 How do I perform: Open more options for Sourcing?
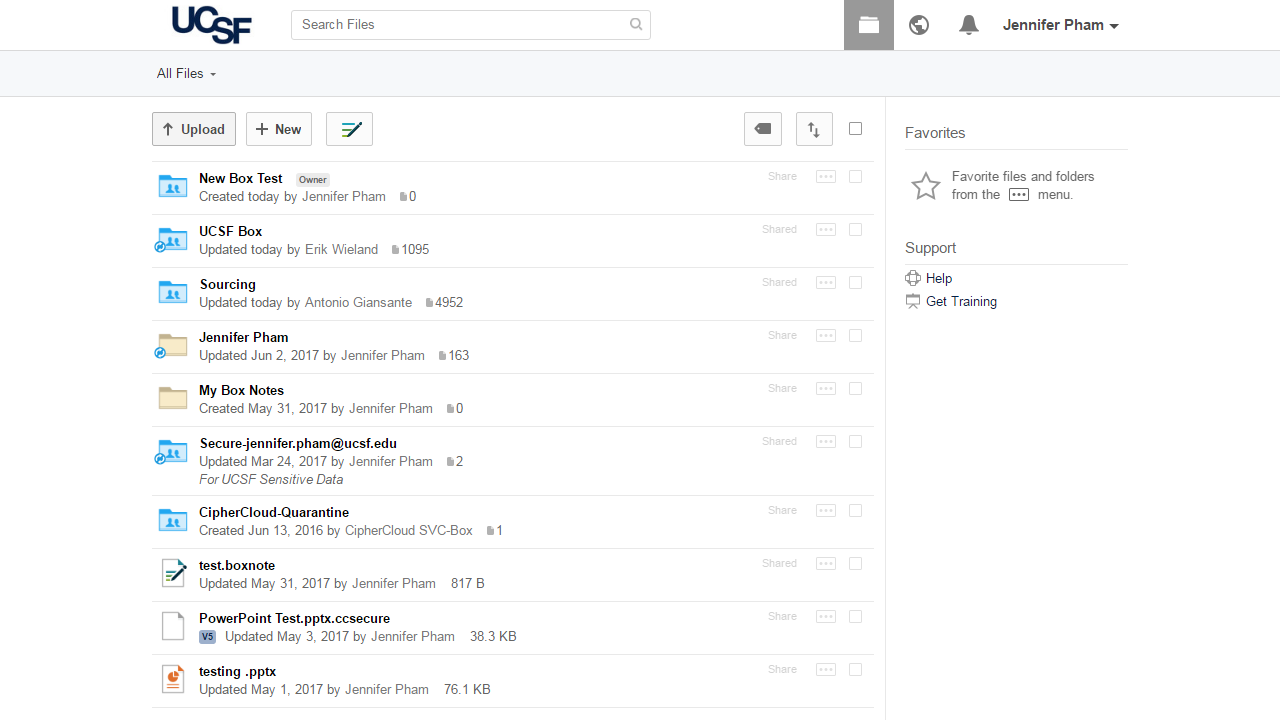coord(826,283)
